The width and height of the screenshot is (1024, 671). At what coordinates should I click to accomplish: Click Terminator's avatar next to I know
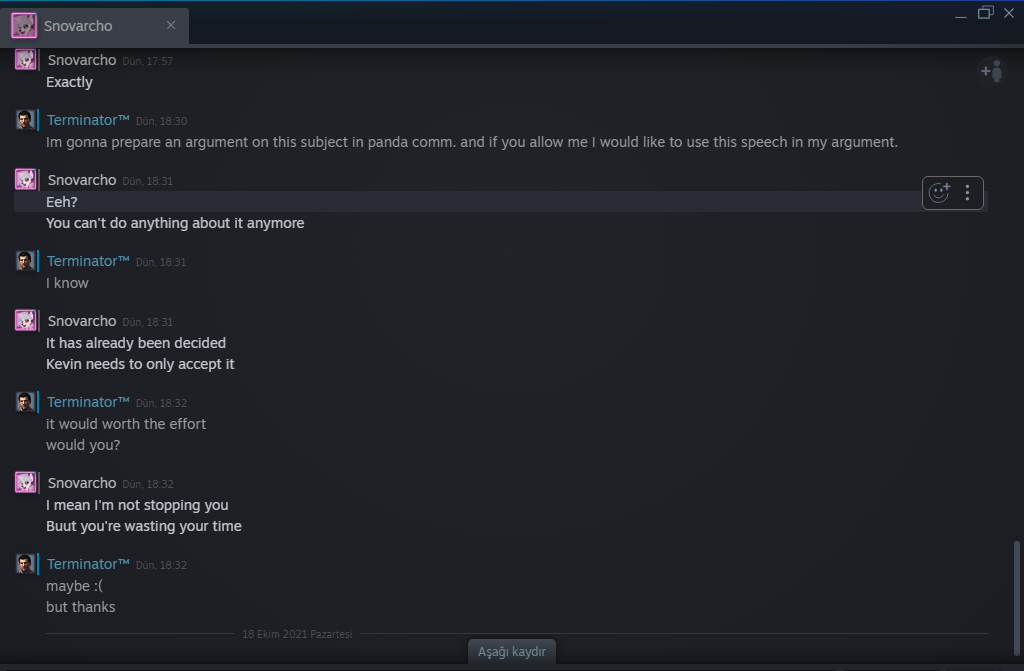[x=25, y=261]
